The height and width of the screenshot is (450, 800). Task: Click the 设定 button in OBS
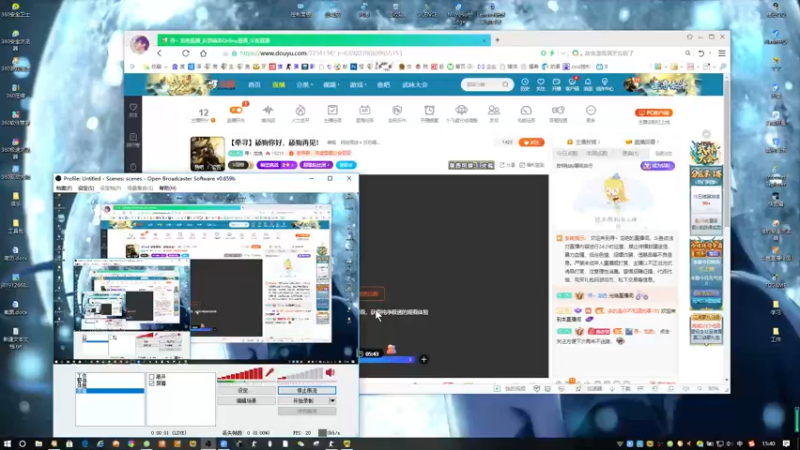(246, 390)
